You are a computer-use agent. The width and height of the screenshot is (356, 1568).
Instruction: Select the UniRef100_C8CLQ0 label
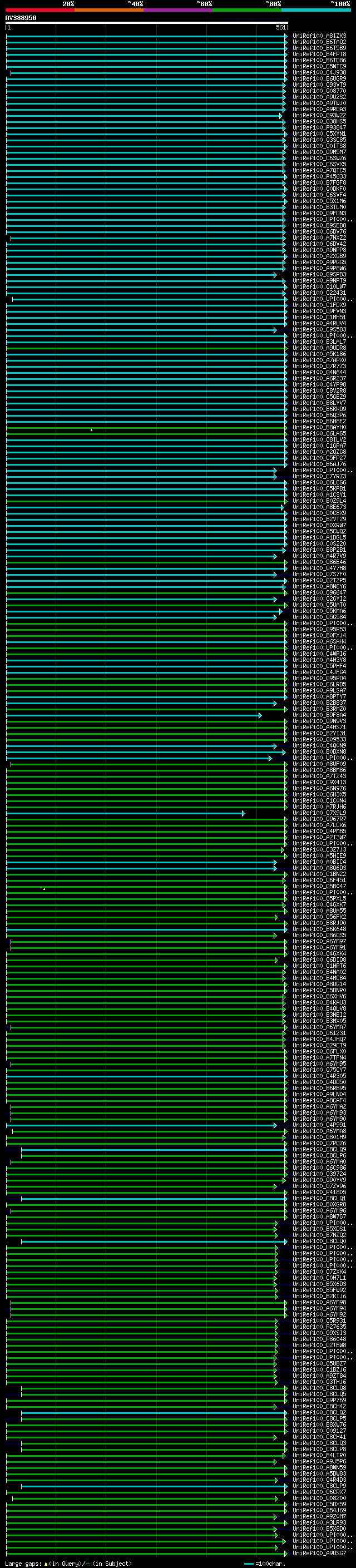pos(319,1240)
